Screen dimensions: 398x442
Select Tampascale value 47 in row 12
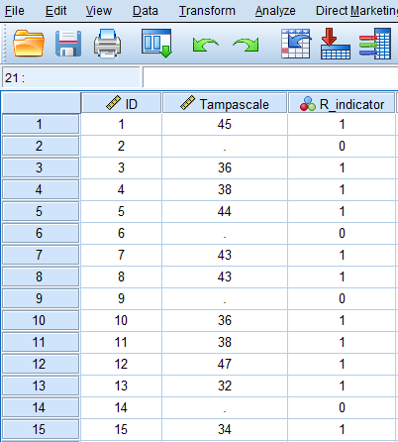[x=225, y=364]
